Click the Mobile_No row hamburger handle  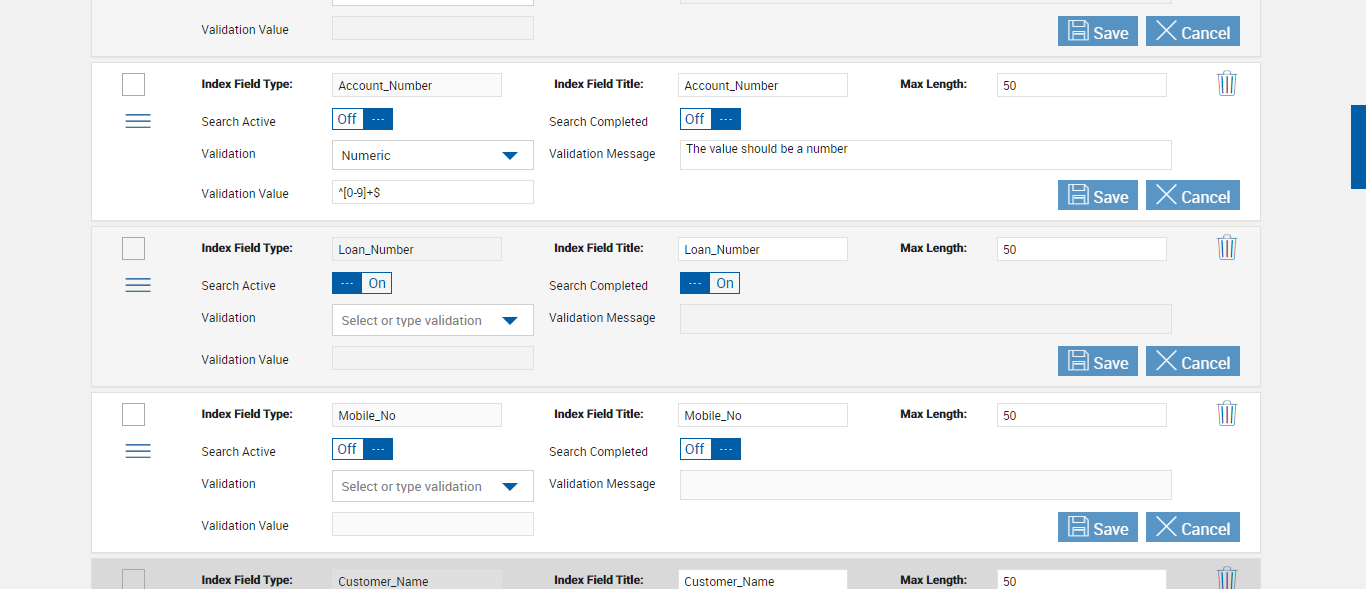138,451
